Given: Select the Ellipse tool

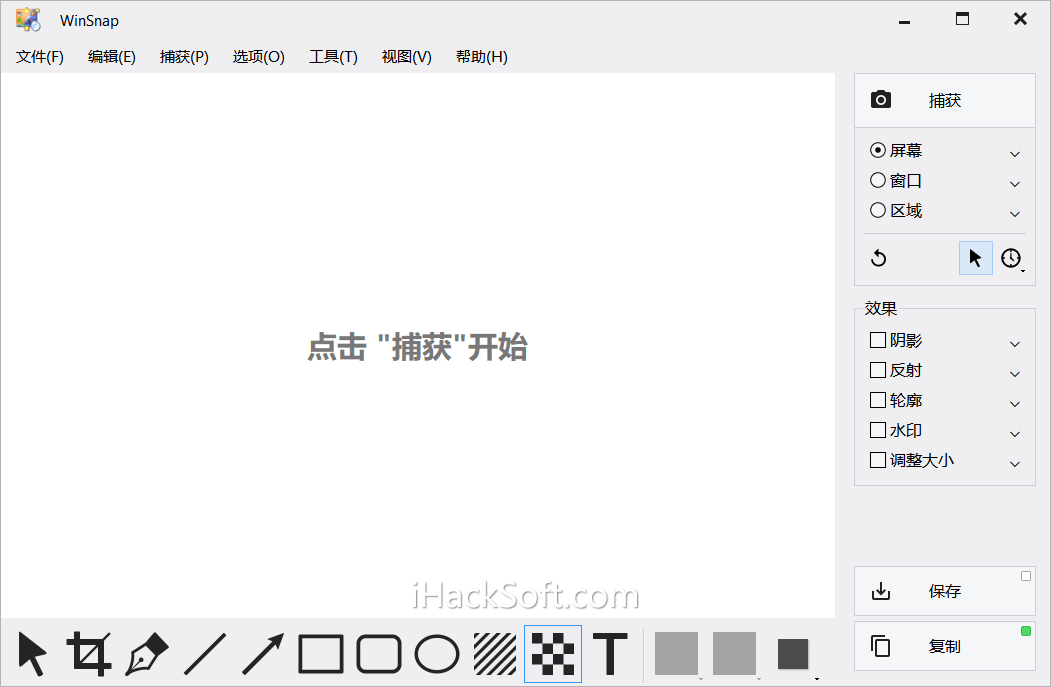Looking at the screenshot, I should 437,653.
